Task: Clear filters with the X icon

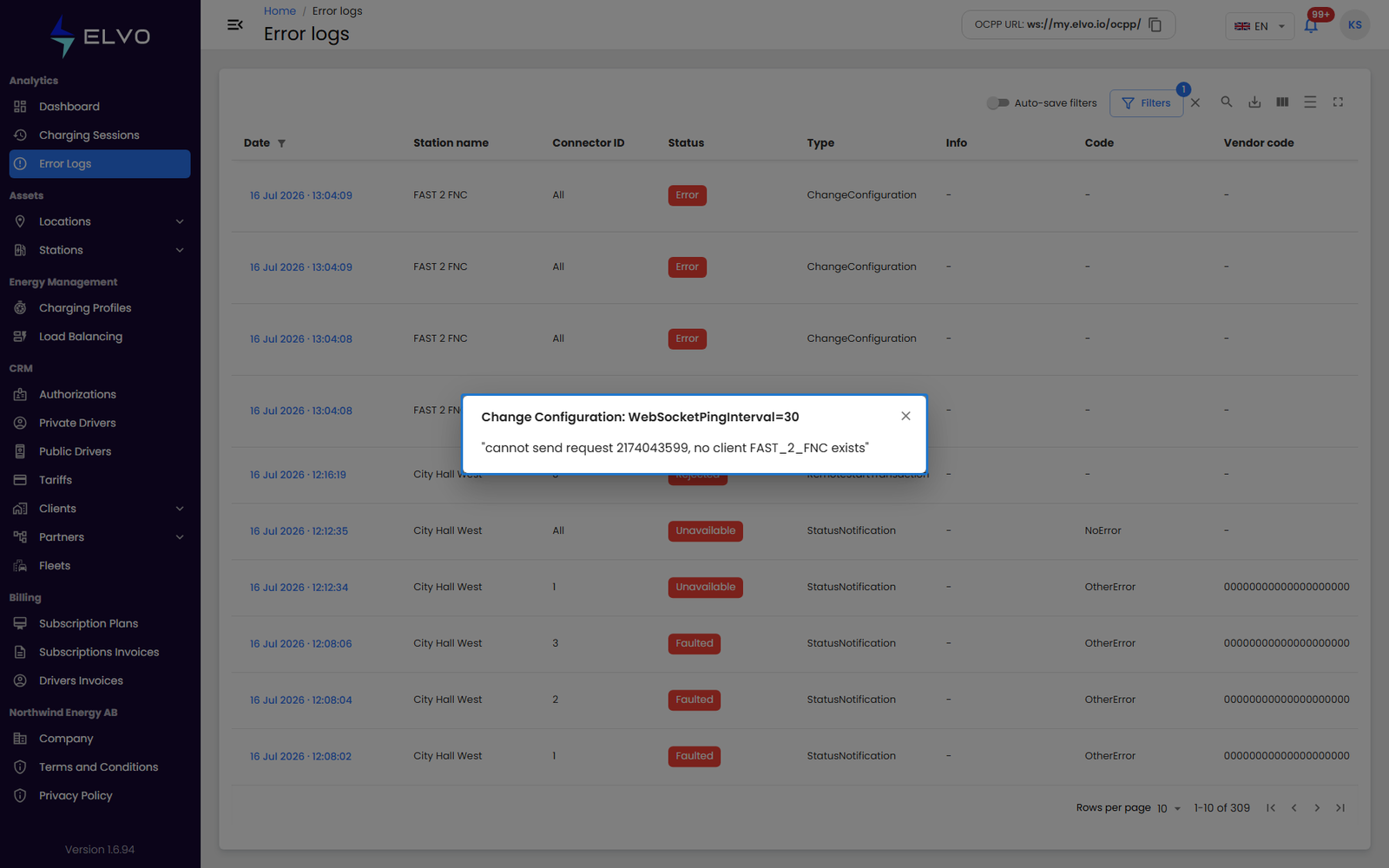Action: click(x=1195, y=102)
